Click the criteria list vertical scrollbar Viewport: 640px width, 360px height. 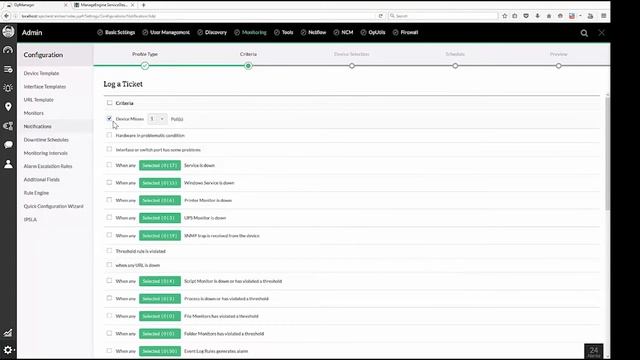[x=607, y=153]
